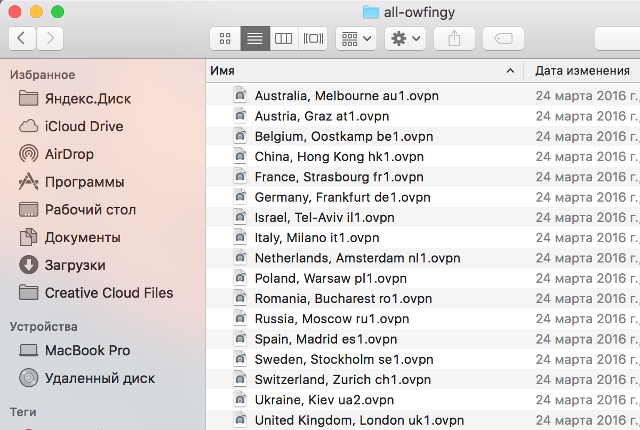Open Программы in the sidebar
640x430 pixels.
[84, 182]
